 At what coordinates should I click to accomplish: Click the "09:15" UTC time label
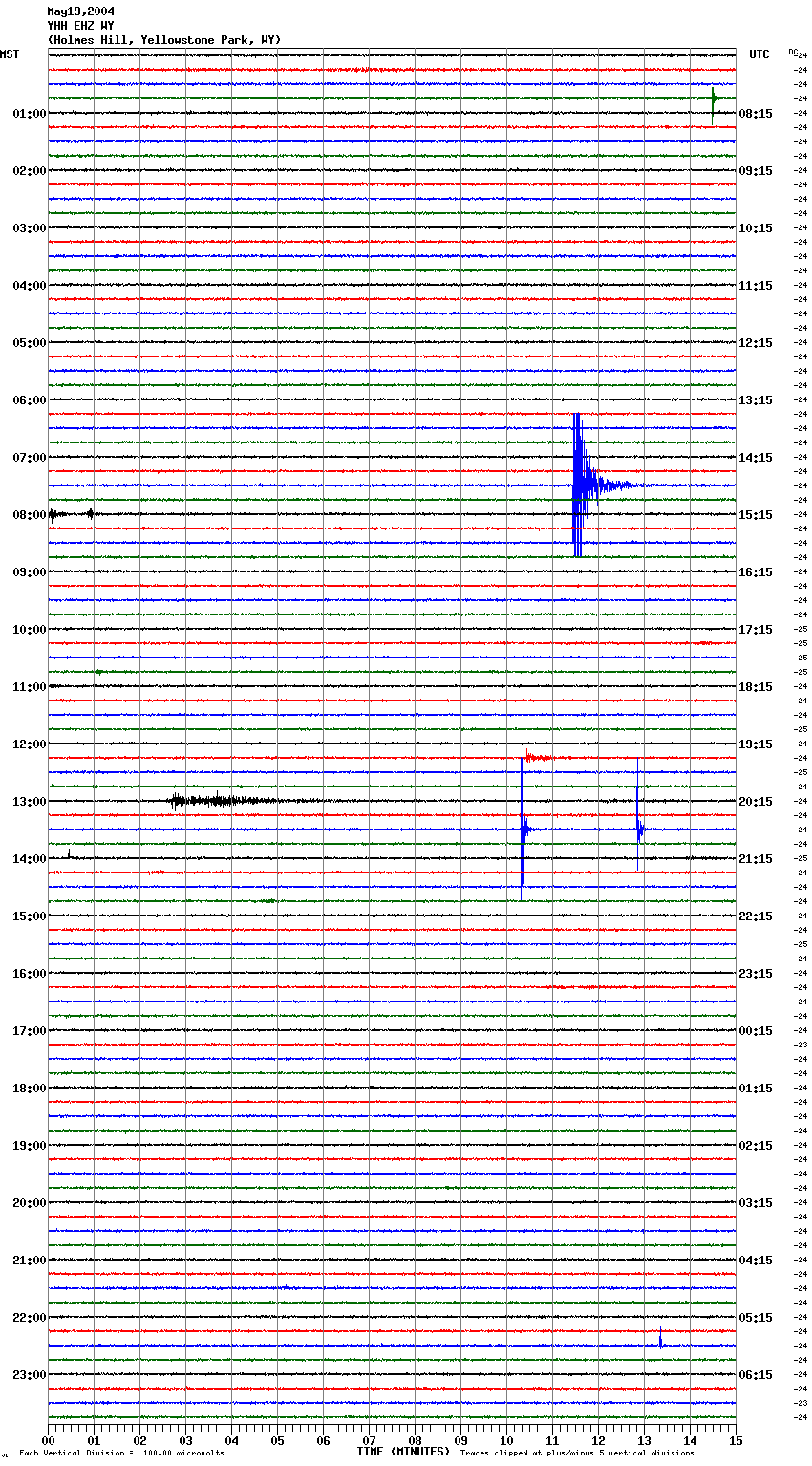coord(756,171)
